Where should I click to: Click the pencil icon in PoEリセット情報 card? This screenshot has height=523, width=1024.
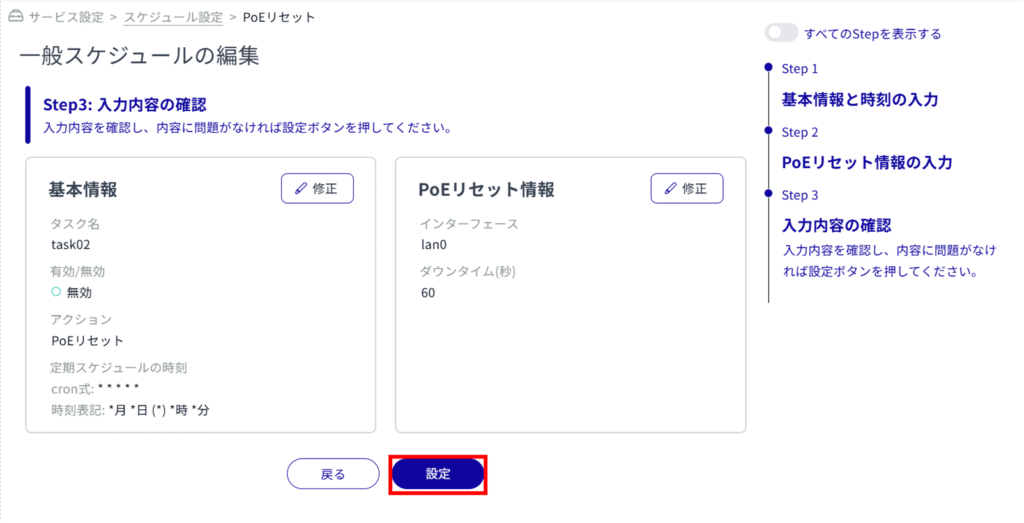[x=670, y=188]
